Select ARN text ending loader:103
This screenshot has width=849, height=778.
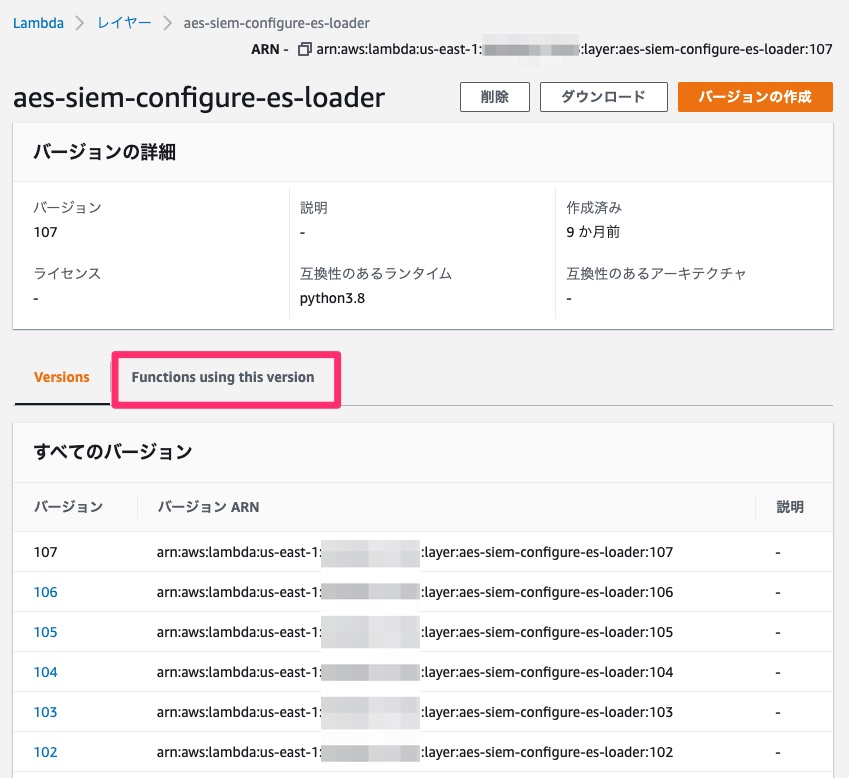click(415, 712)
